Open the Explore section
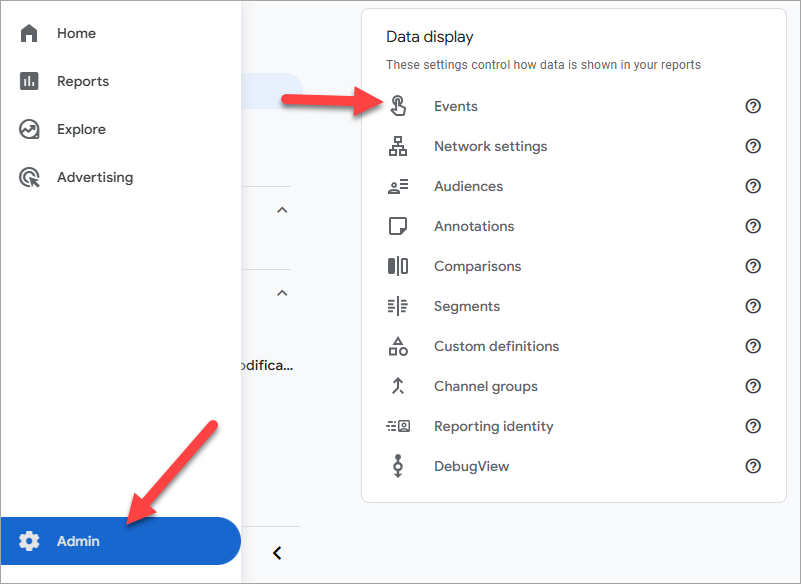The image size is (801, 584). point(81,129)
